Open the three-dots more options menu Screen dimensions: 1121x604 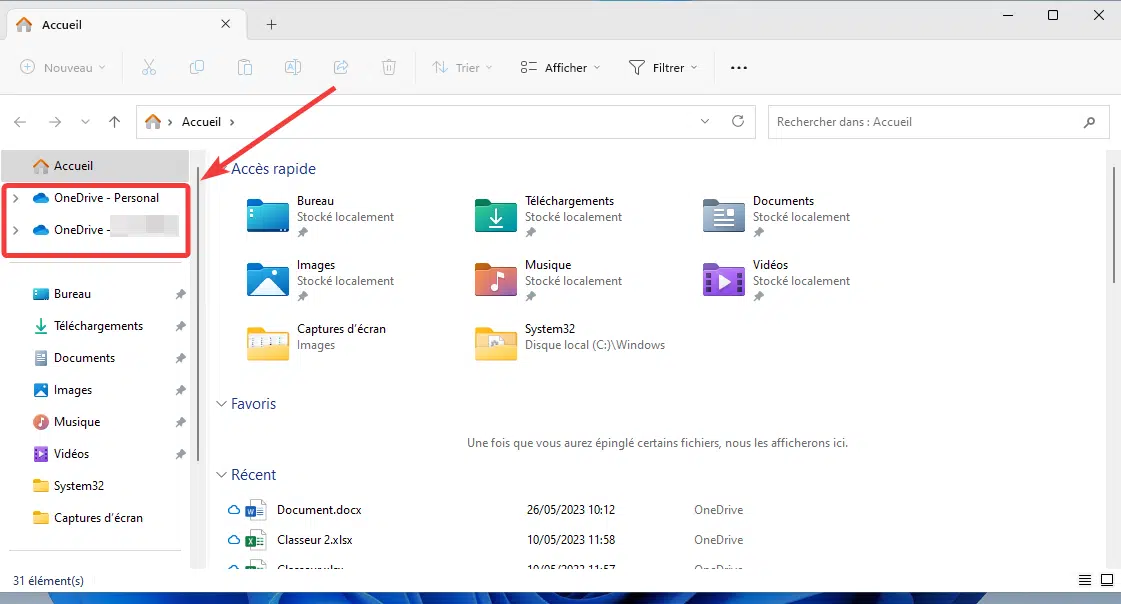tap(739, 67)
